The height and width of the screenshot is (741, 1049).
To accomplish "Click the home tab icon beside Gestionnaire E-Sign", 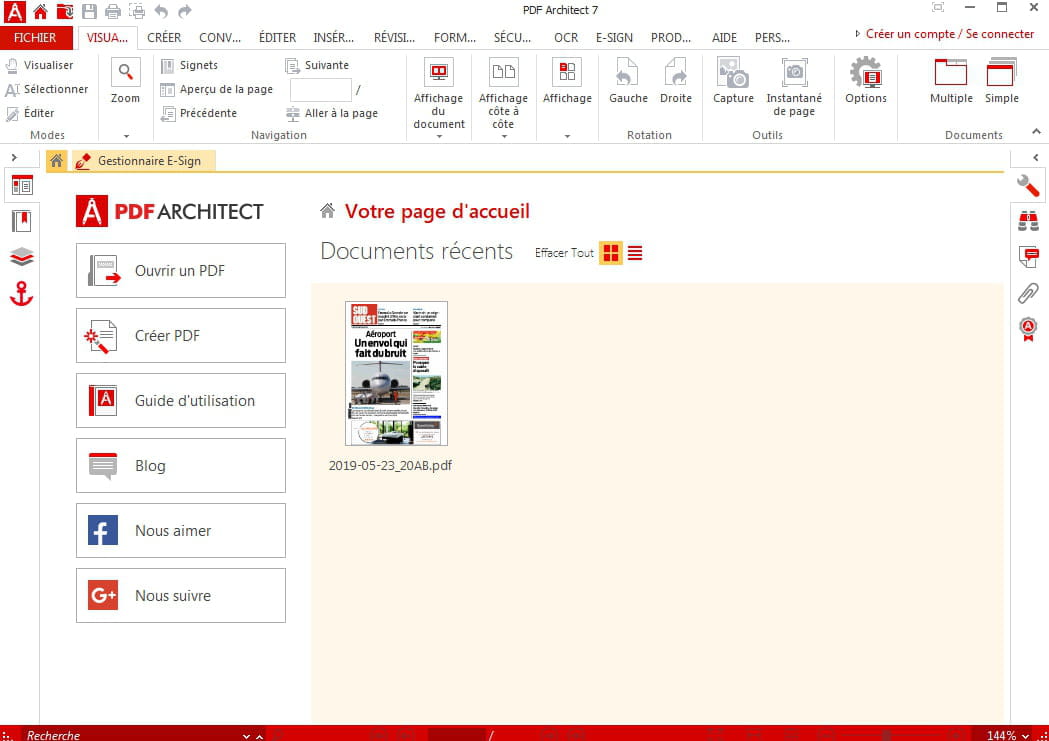I will coord(57,161).
